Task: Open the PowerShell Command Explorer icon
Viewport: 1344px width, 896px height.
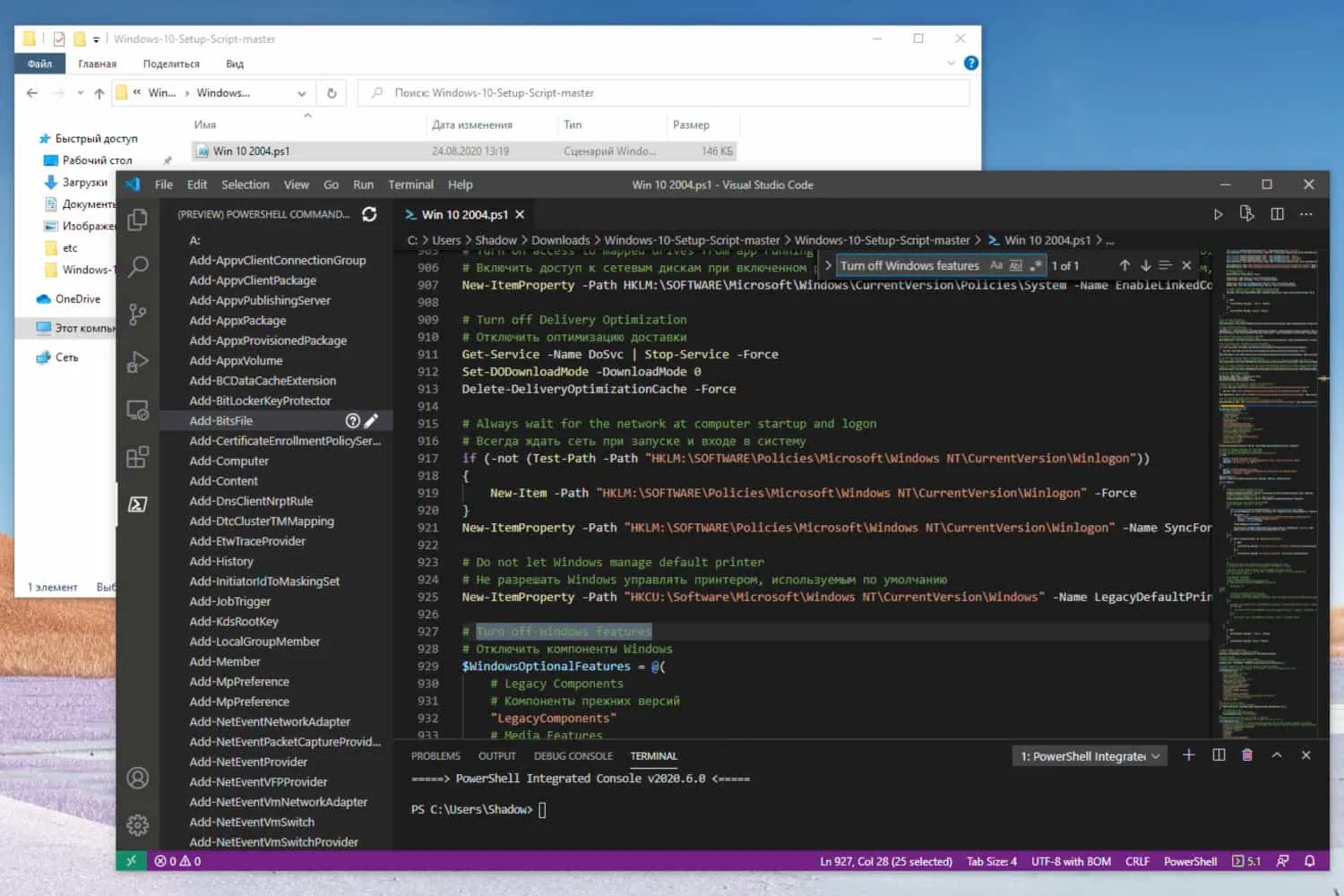Action: 138,504
